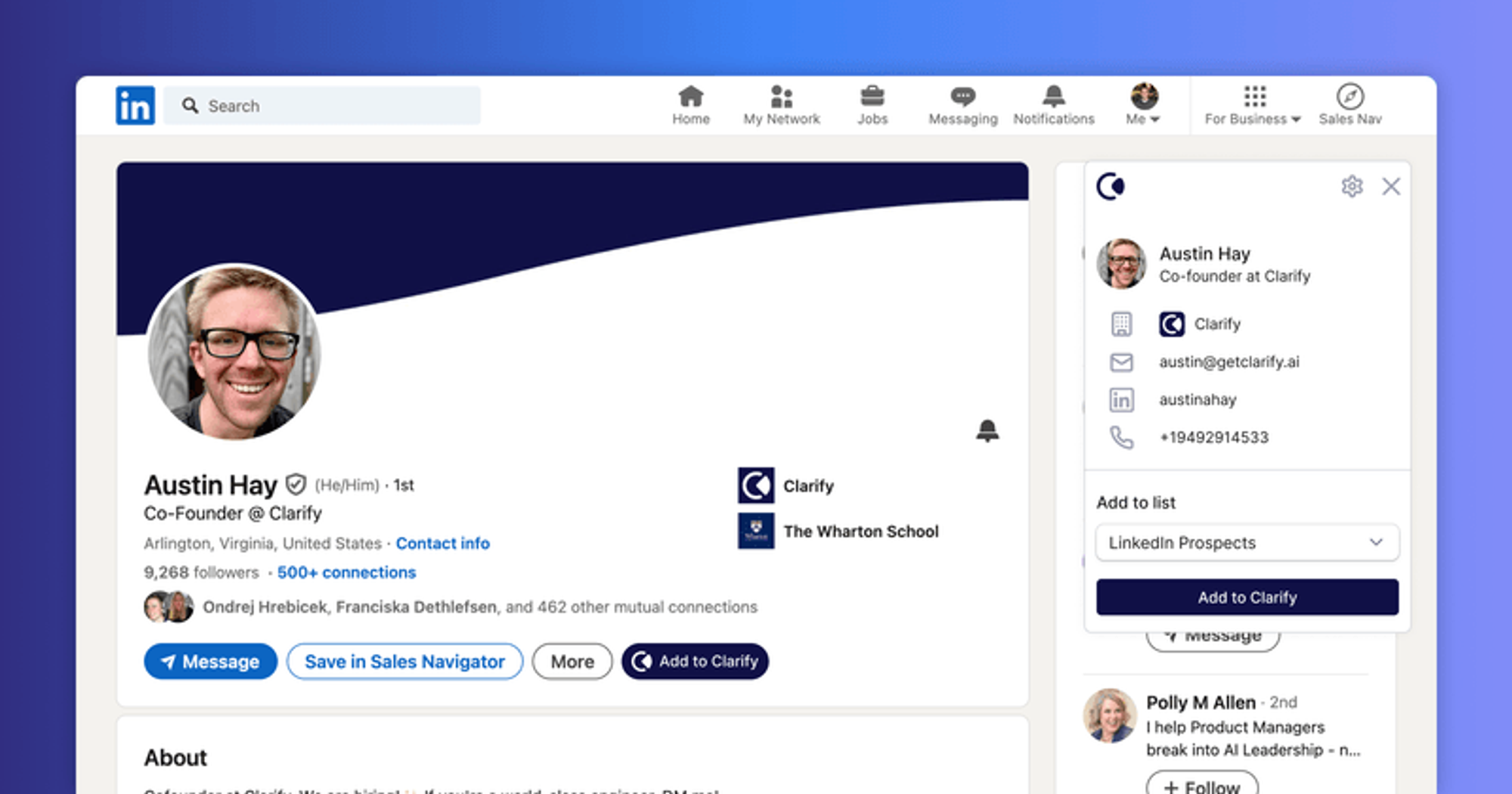
Task: Click the Add to Clarify pill on the profile
Action: [x=695, y=662]
